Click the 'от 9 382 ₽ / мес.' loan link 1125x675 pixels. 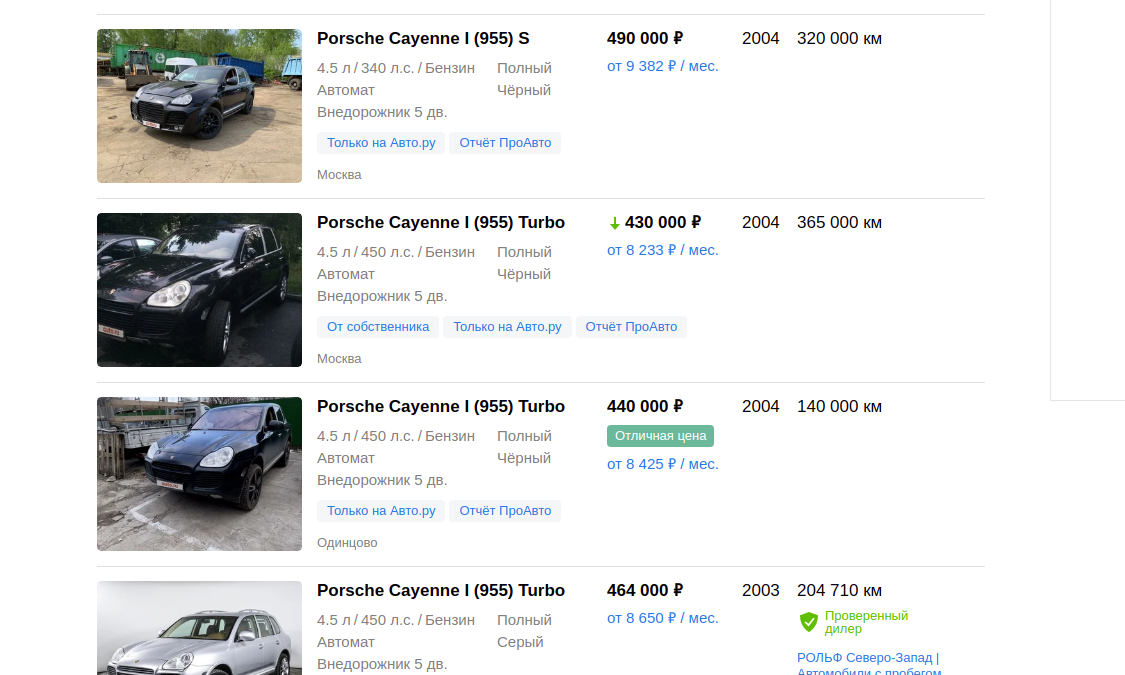coord(662,66)
